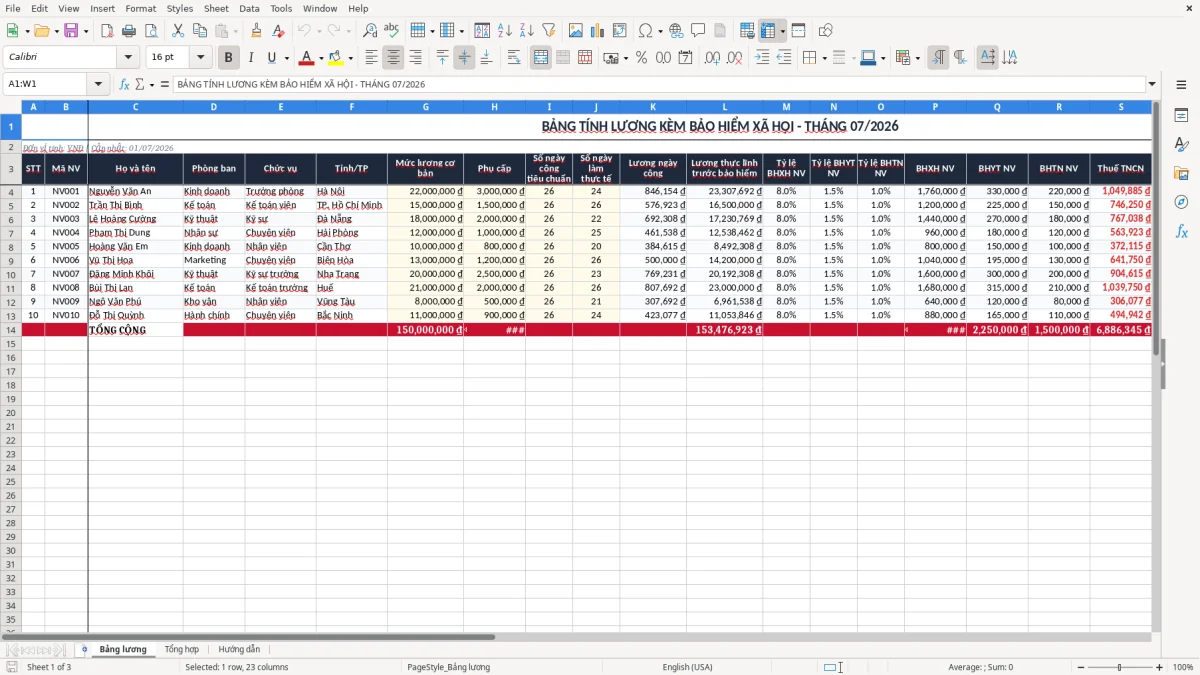Open the Font Size dropdown arrow

201,58
